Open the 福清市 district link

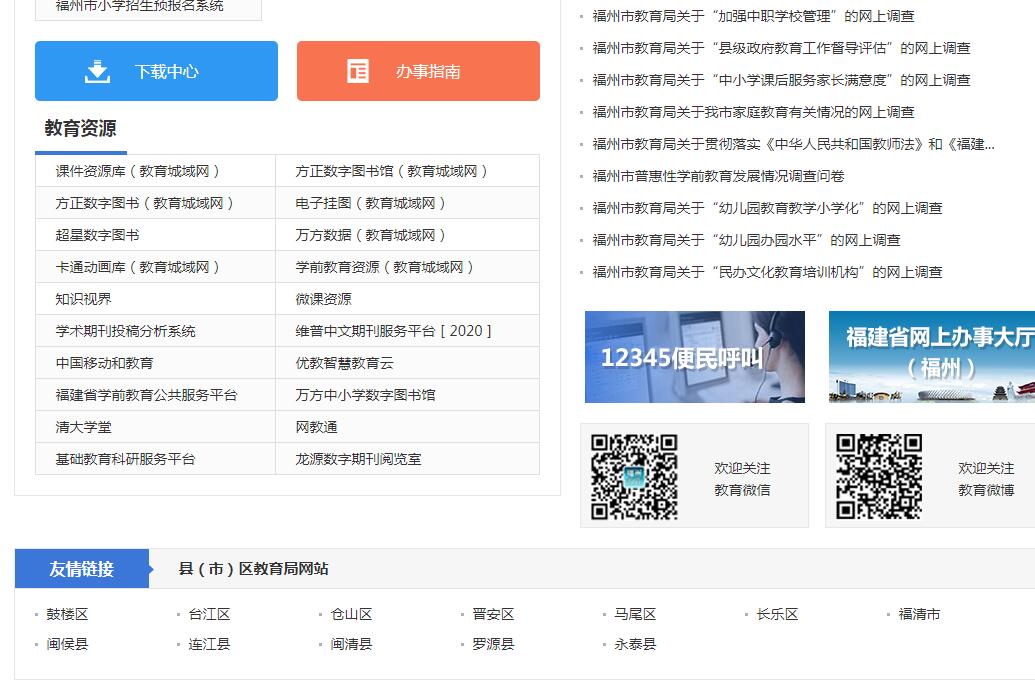919,614
